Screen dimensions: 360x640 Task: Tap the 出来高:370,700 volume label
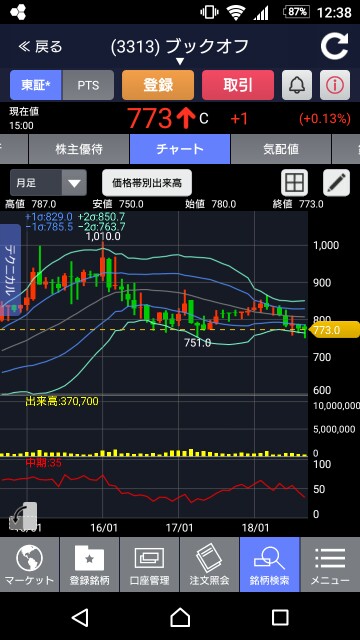(x=62, y=402)
